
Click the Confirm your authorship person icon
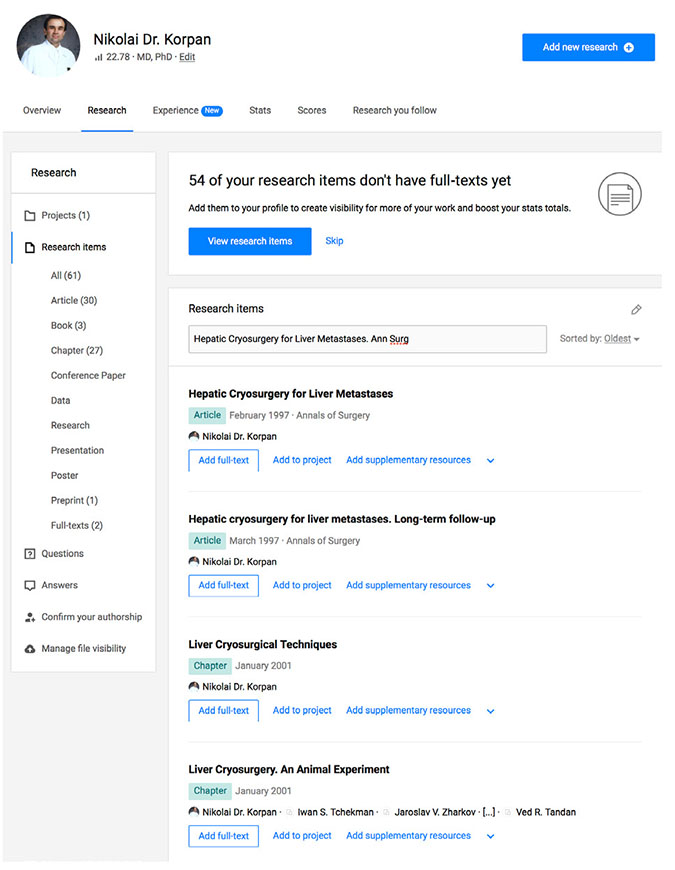pos(30,618)
